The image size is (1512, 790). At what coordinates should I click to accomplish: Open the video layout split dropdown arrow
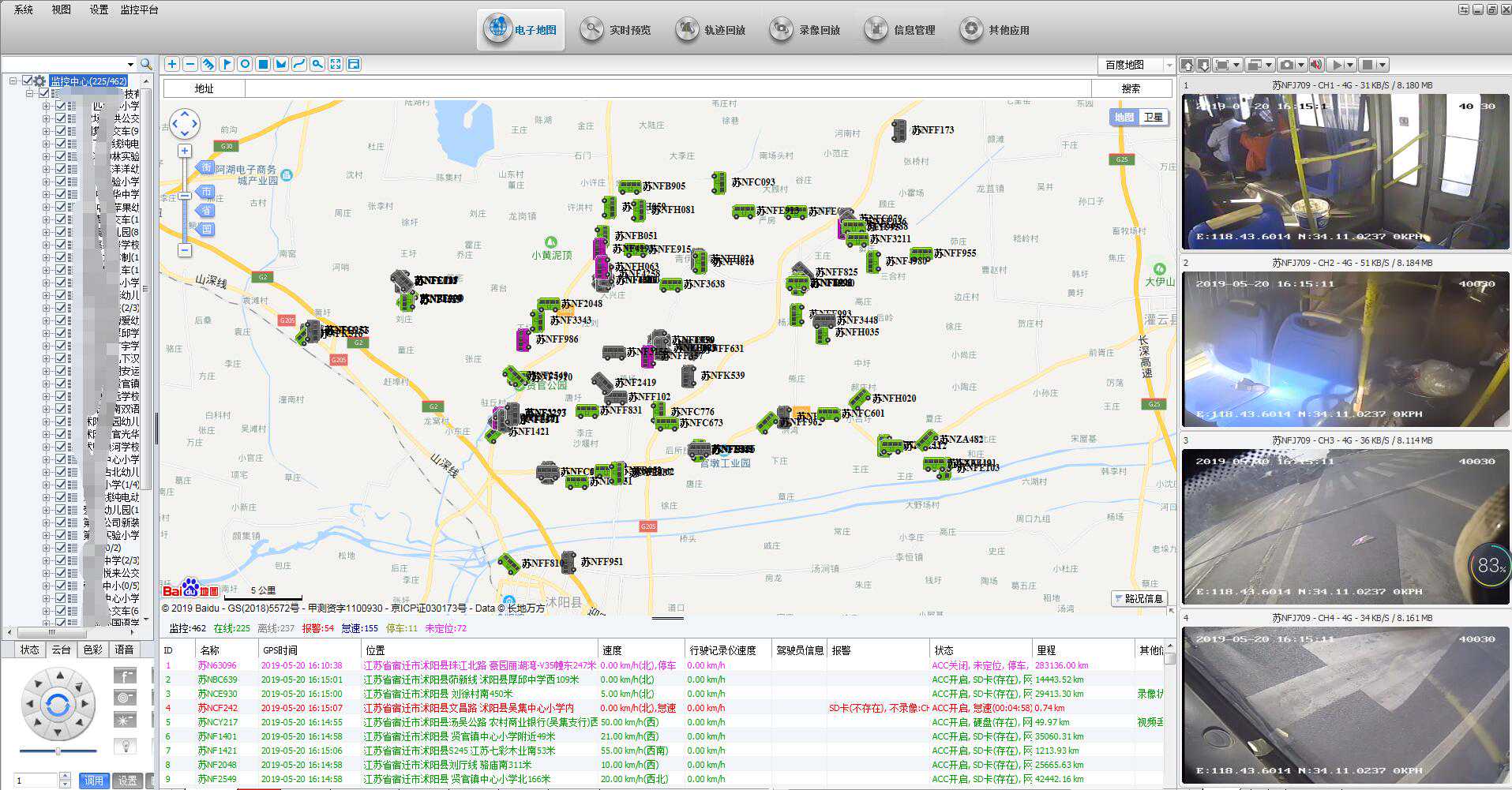(1269, 65)
